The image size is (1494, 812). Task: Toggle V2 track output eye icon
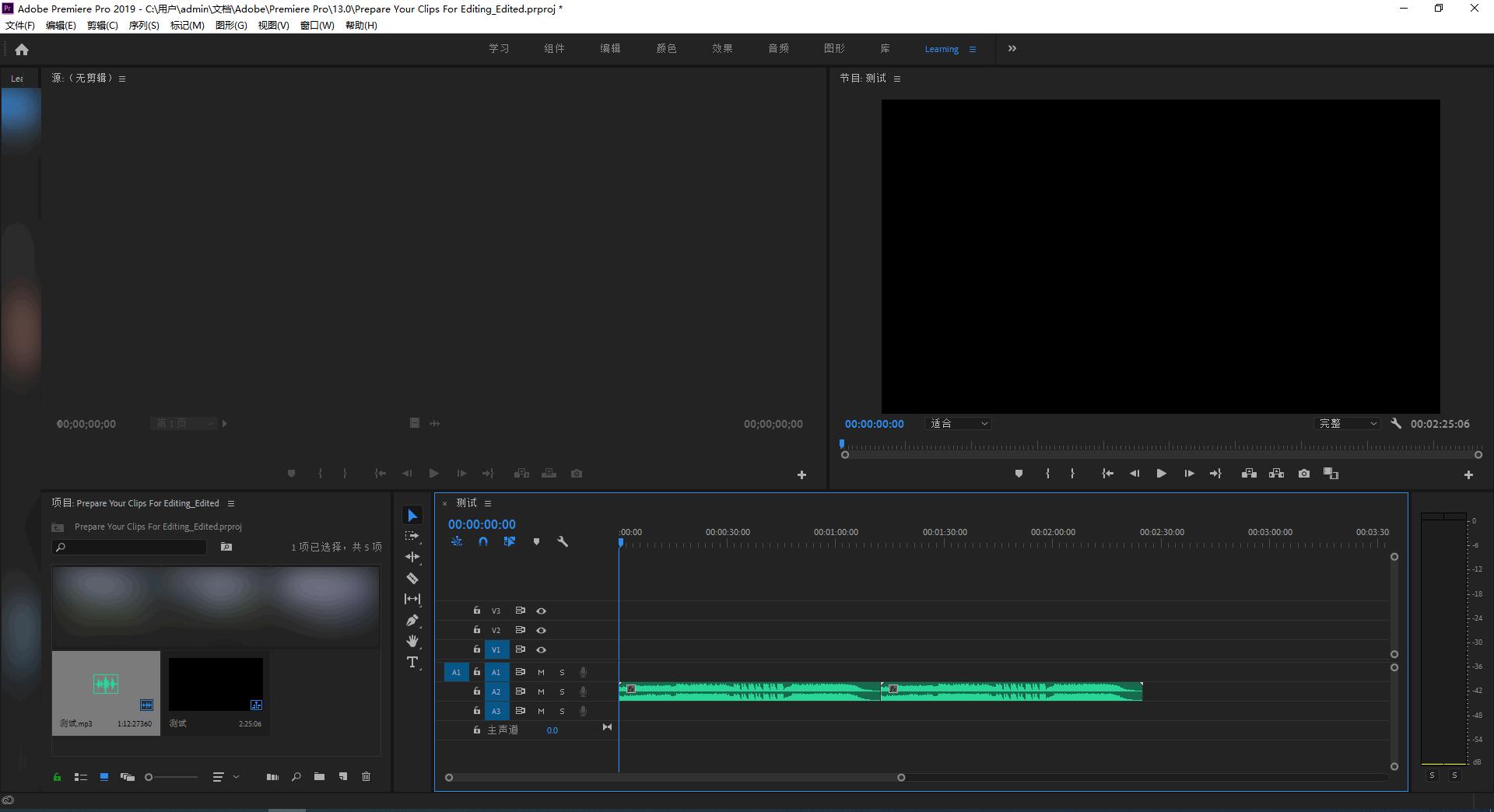click(542, 630)
